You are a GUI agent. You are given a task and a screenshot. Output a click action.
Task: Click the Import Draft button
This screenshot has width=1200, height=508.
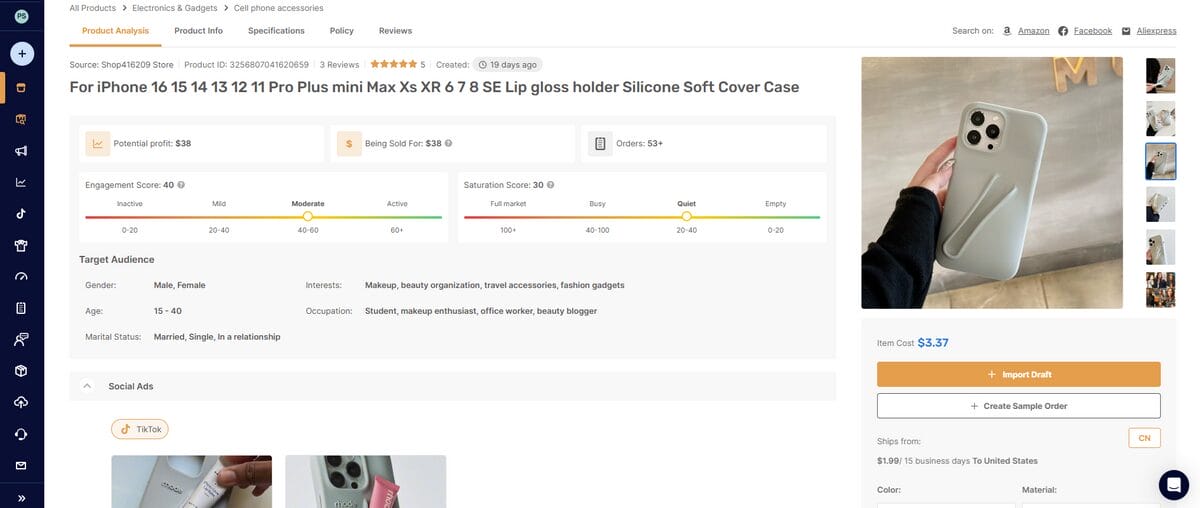point(1018,374)
